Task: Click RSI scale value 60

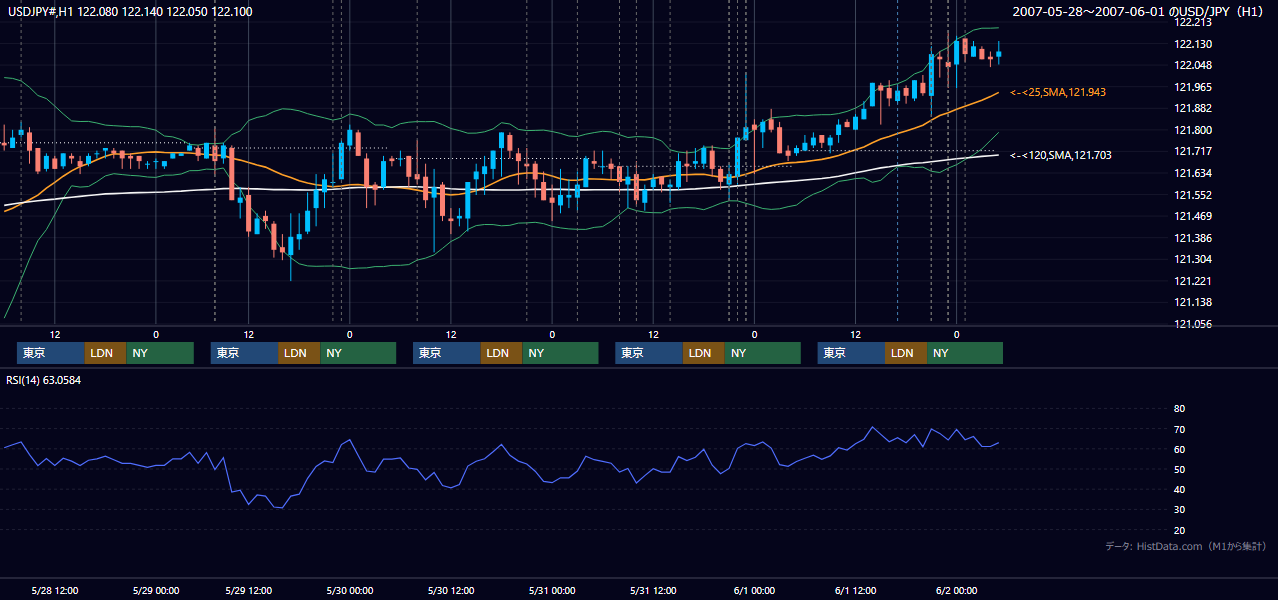Action: pyautogui.click(x=1179, y=449)
